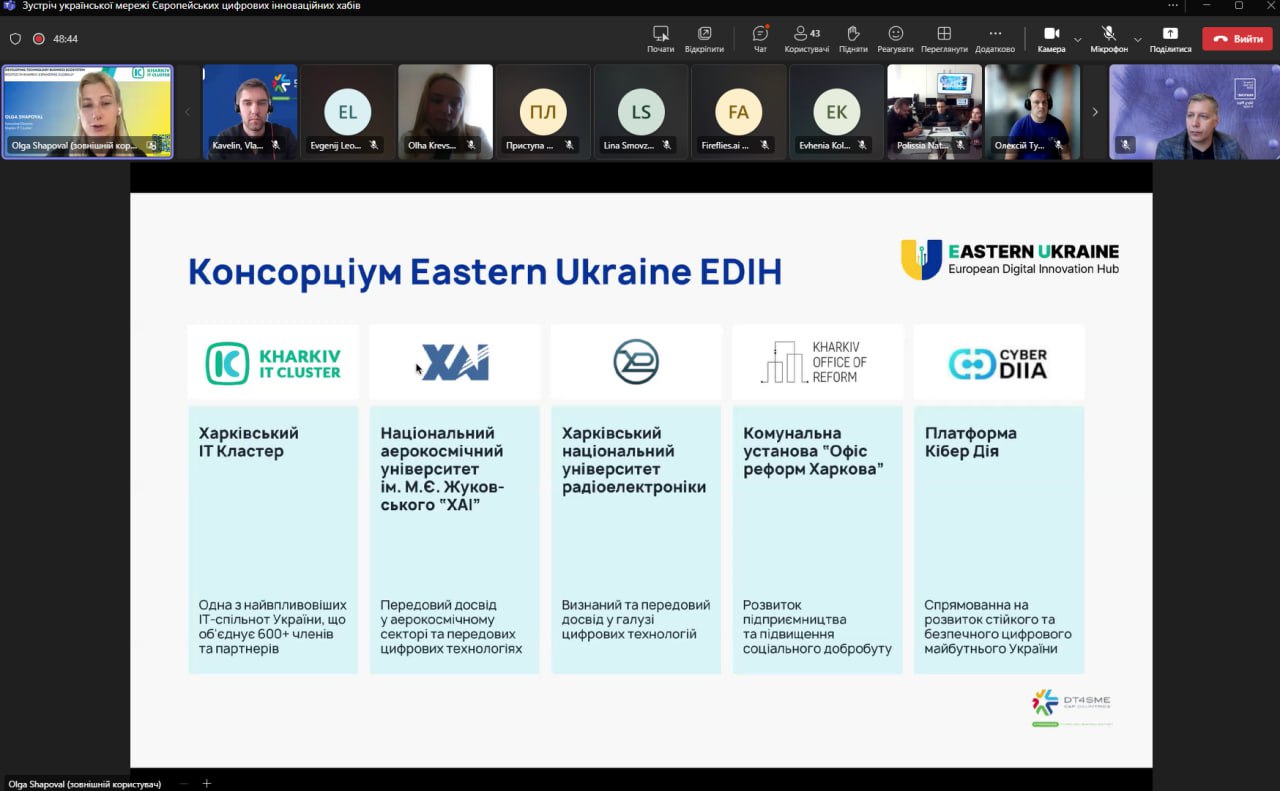Expand camera options dropdown arrow
This screenshot has height=791, width=1280.
pyautogui.click(x=1077, y=40)
